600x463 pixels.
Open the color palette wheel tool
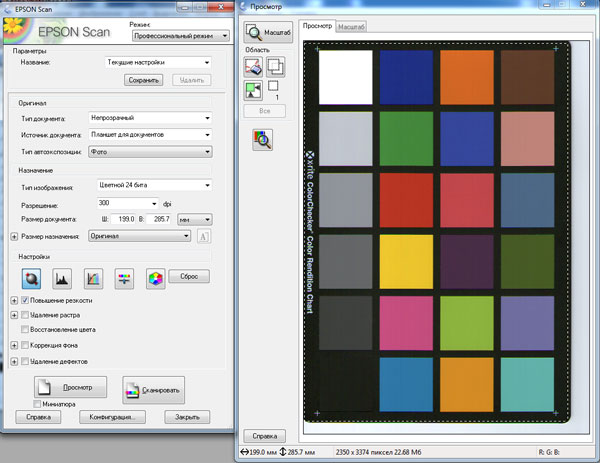pos(155,278)
